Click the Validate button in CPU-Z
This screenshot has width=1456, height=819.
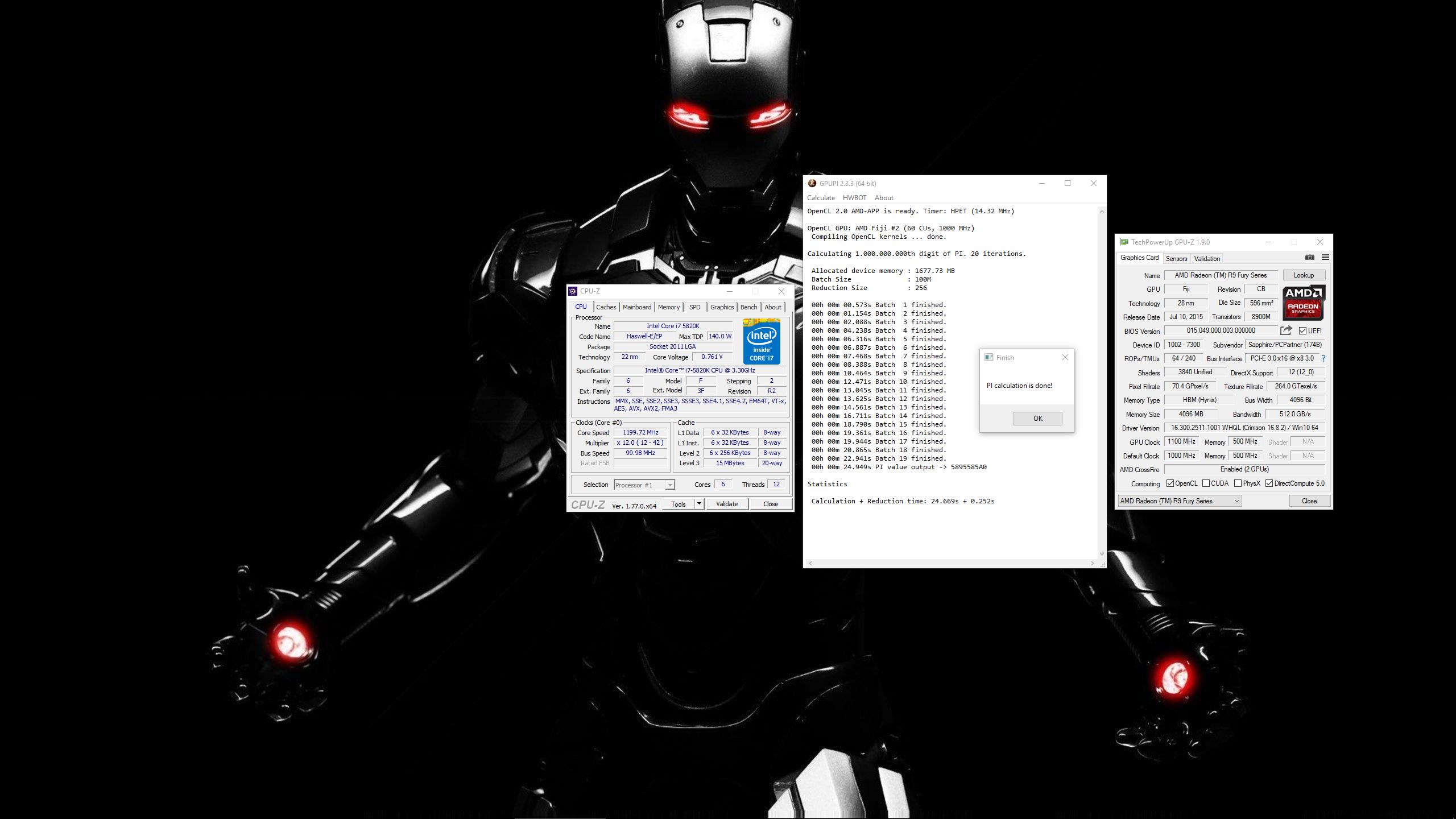tap(727, 504)
